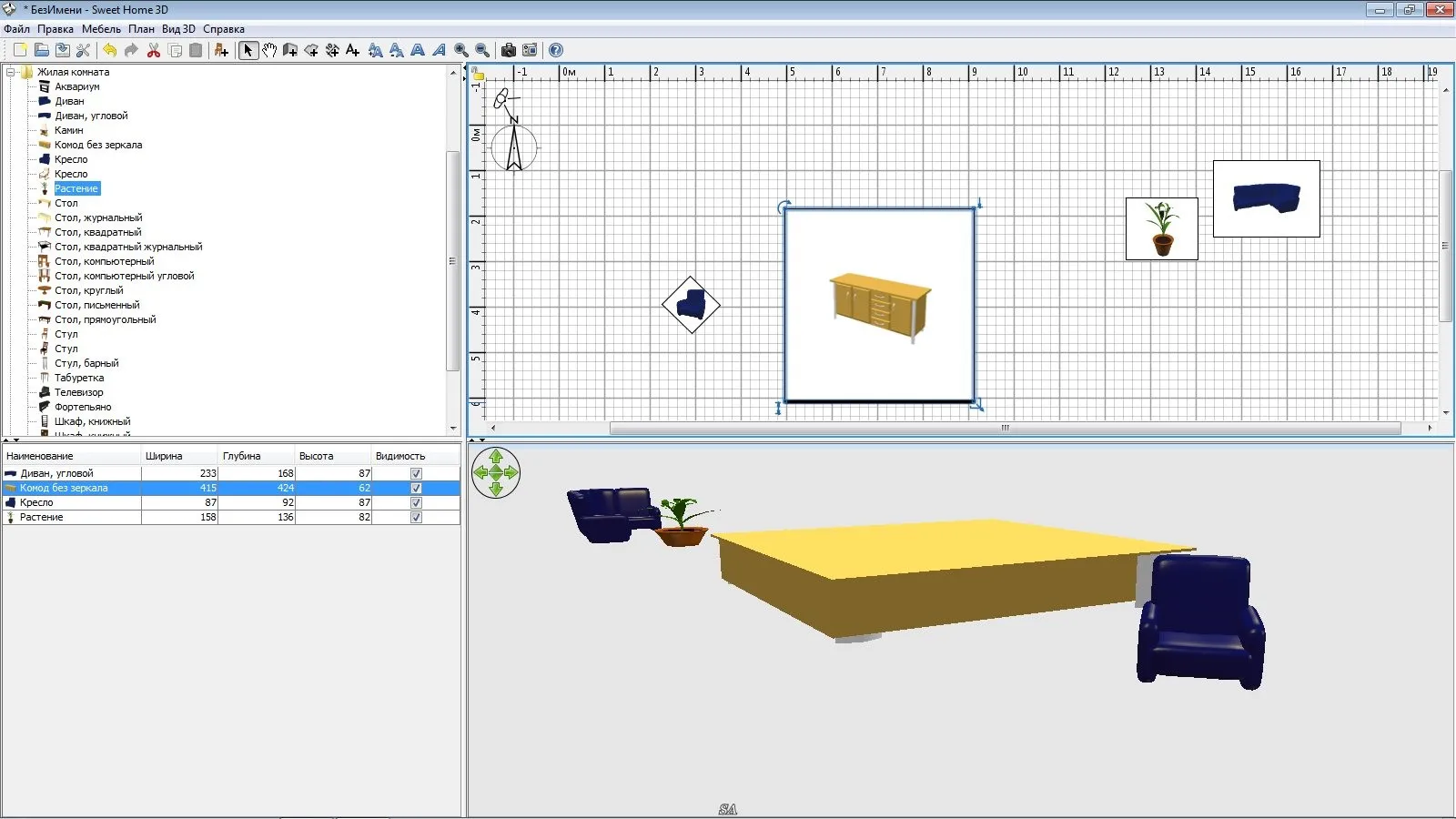Cut the selection with the scissors icon

pos(154,50)
